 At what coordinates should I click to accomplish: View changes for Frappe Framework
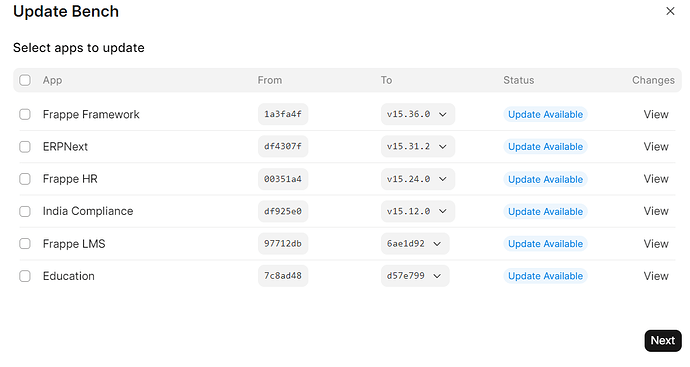[656, 114]
